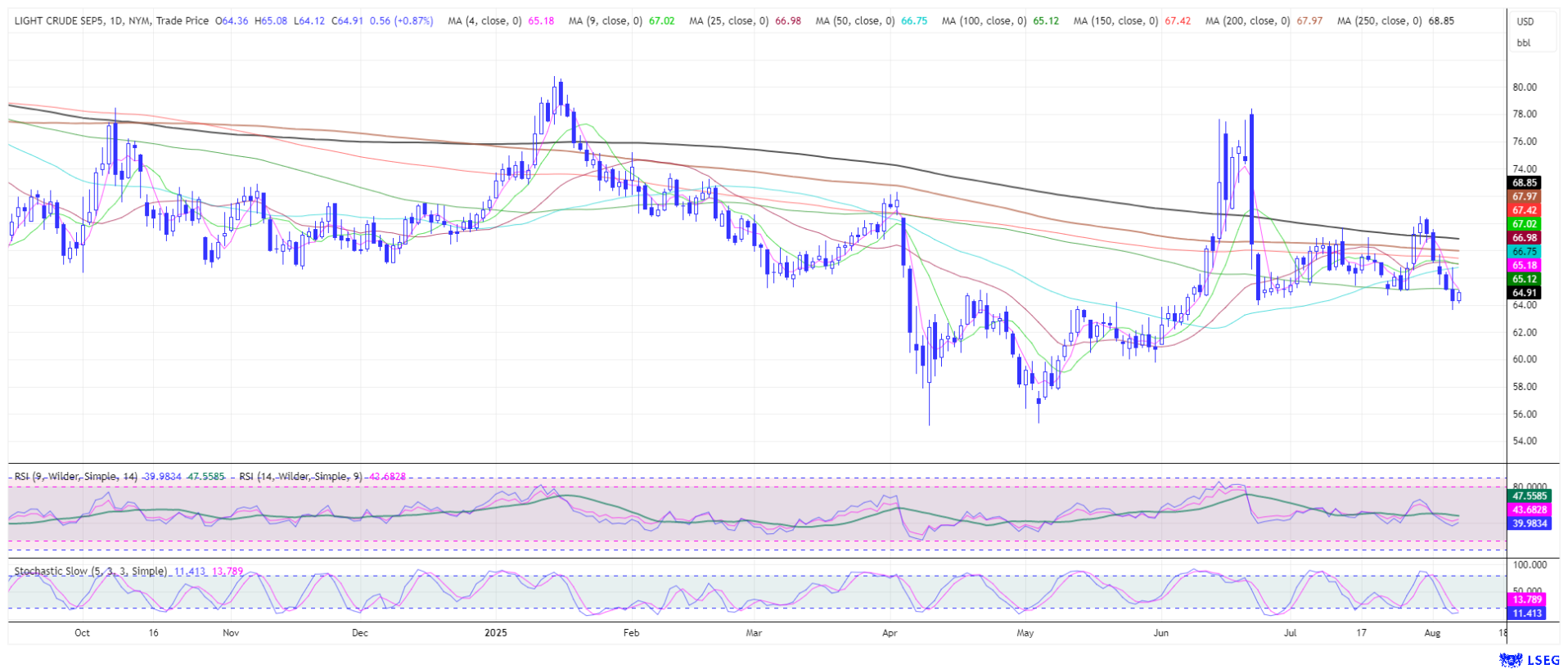Select the last price 64.91 tag
Screen dimensions: 1568x669
click(x=1525, y=293)
